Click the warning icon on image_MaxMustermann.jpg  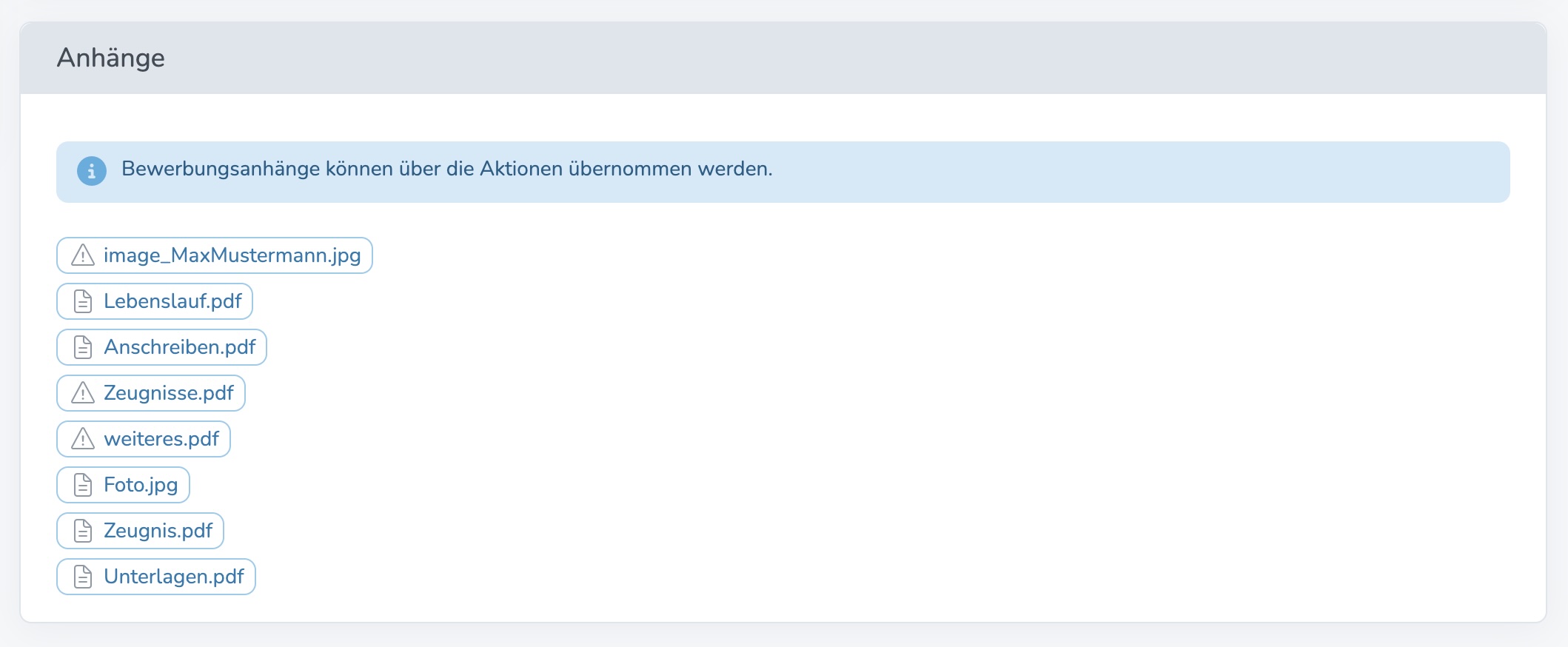click(x=81, y=255)
